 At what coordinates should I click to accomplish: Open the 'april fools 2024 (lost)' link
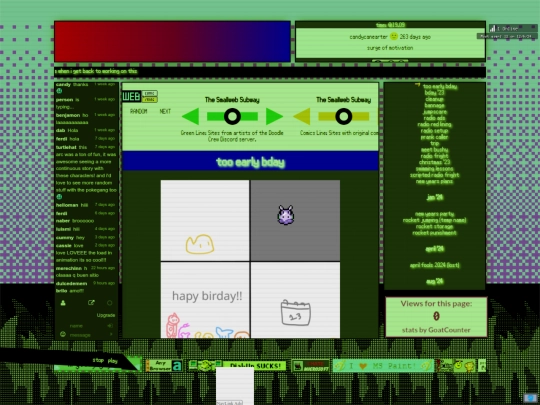coord(434,265)
